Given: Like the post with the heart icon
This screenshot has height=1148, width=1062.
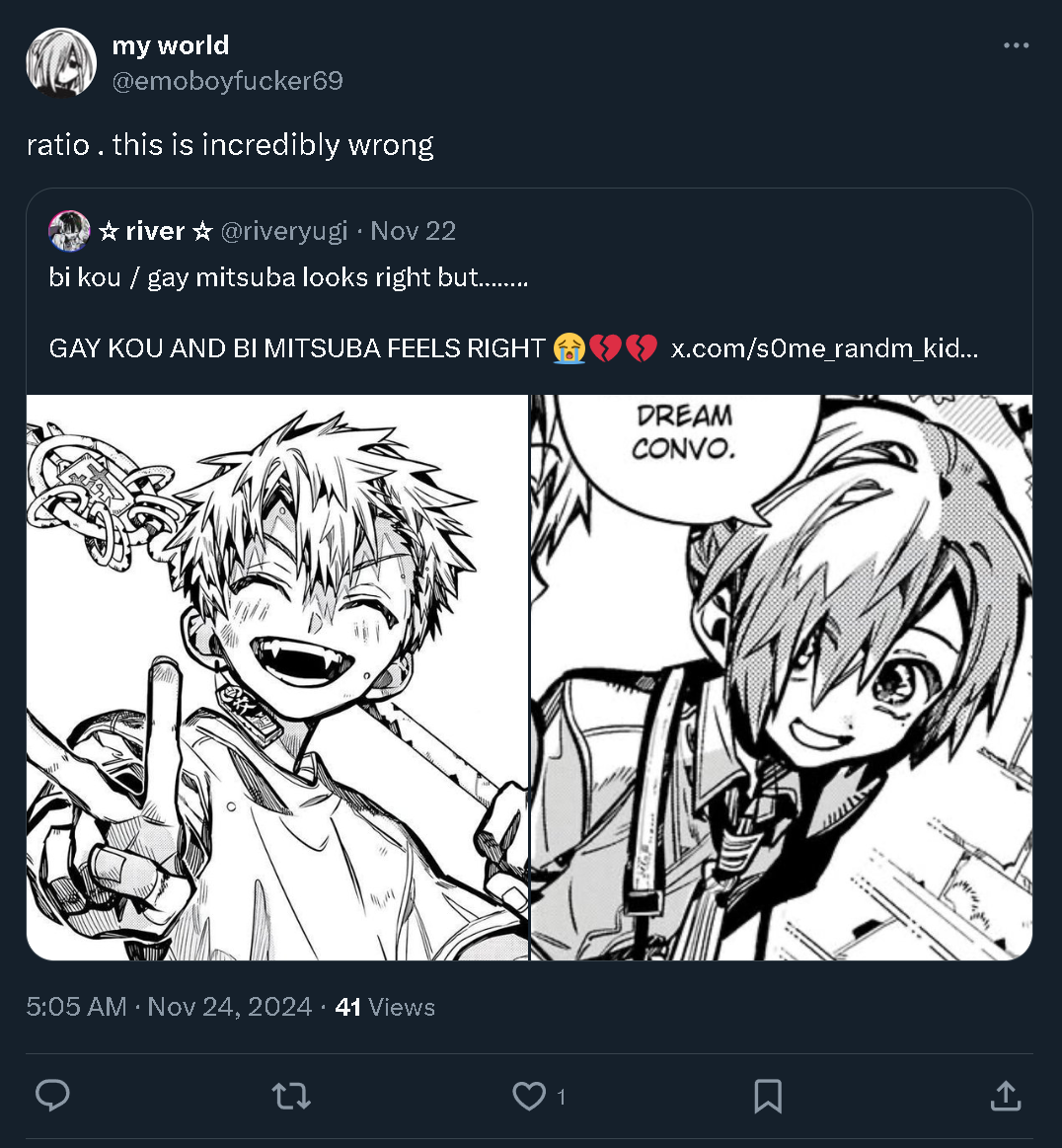Looking at the screenshot, I should [529, 1096].
